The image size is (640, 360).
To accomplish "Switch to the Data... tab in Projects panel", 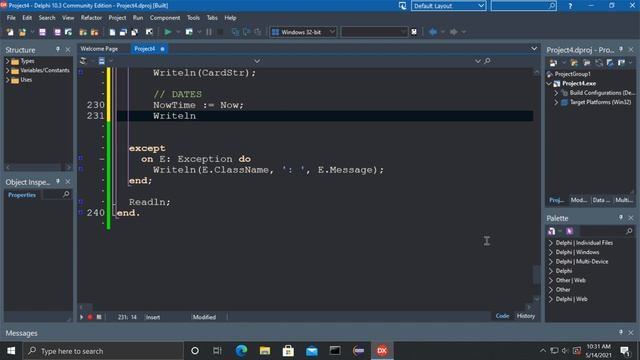I will (x=601, y=200).
